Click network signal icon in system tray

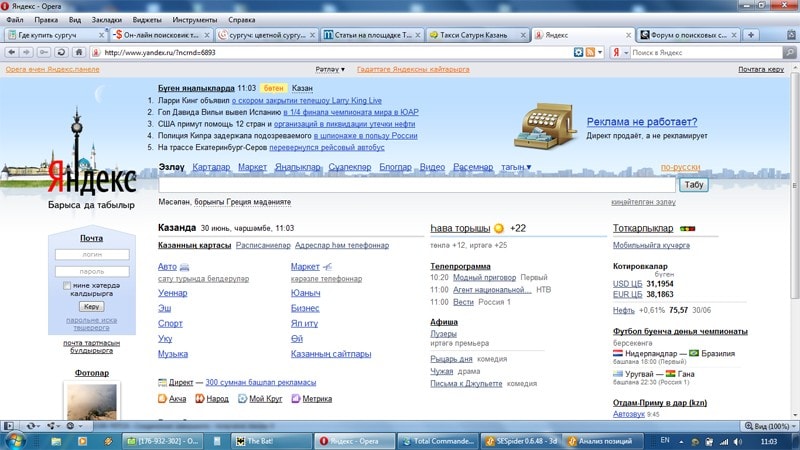(723, 441)
